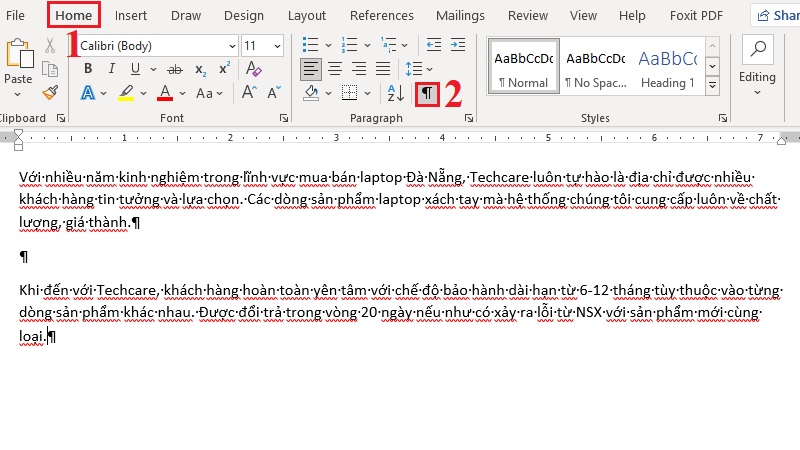Screen dimensions: 800x450
Task: Select Align Right icon
Action: tap(359, 69)
